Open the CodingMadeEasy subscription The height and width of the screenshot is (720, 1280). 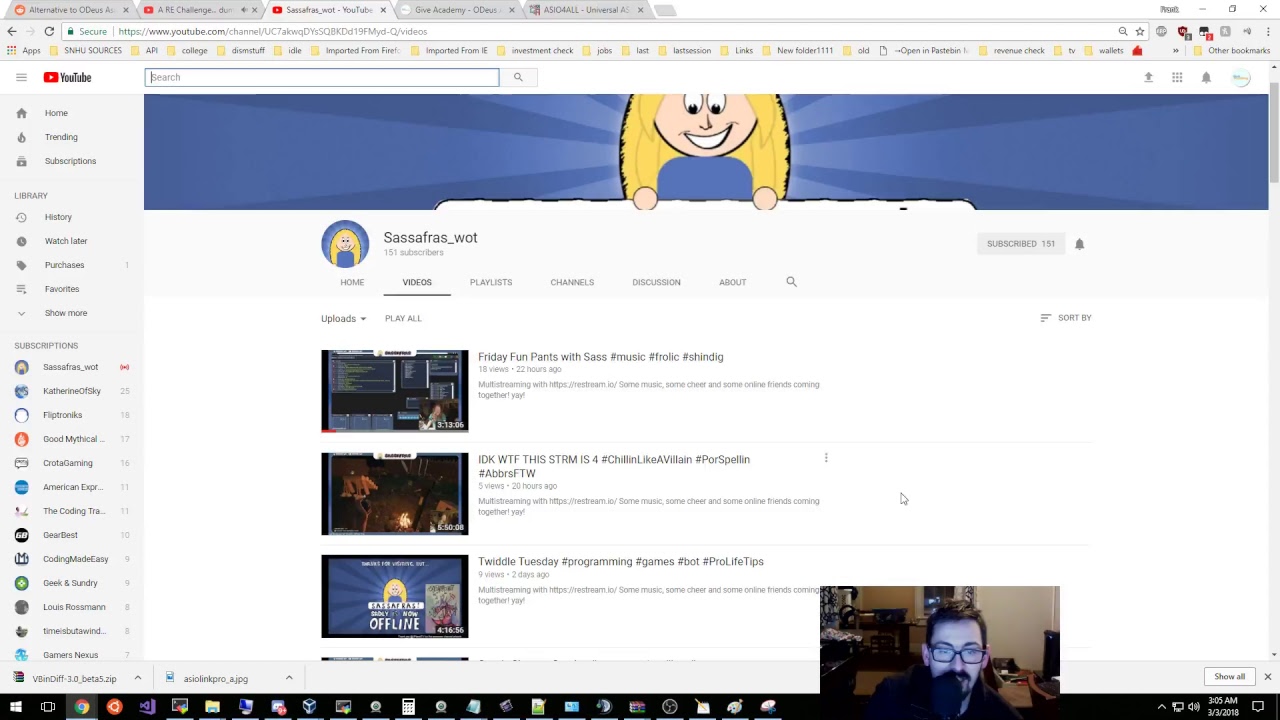pos(72,559)
